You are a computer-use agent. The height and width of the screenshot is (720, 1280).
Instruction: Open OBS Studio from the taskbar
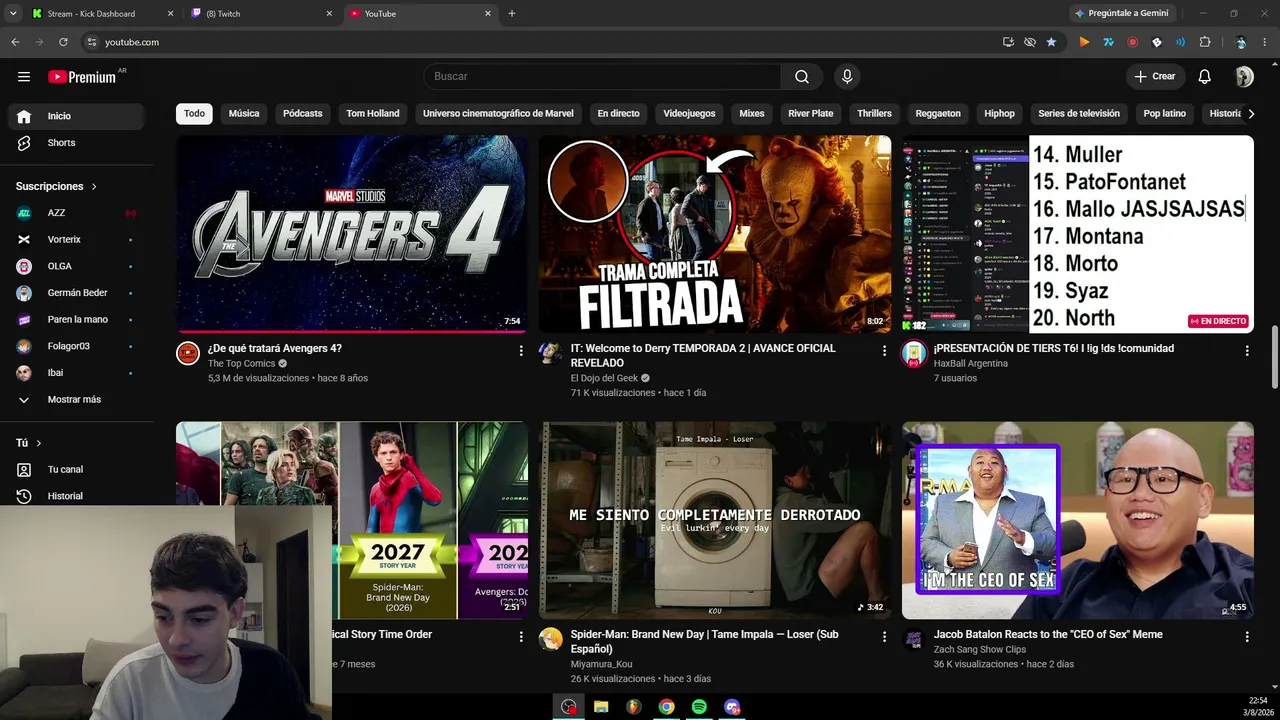tap(569, 707)
